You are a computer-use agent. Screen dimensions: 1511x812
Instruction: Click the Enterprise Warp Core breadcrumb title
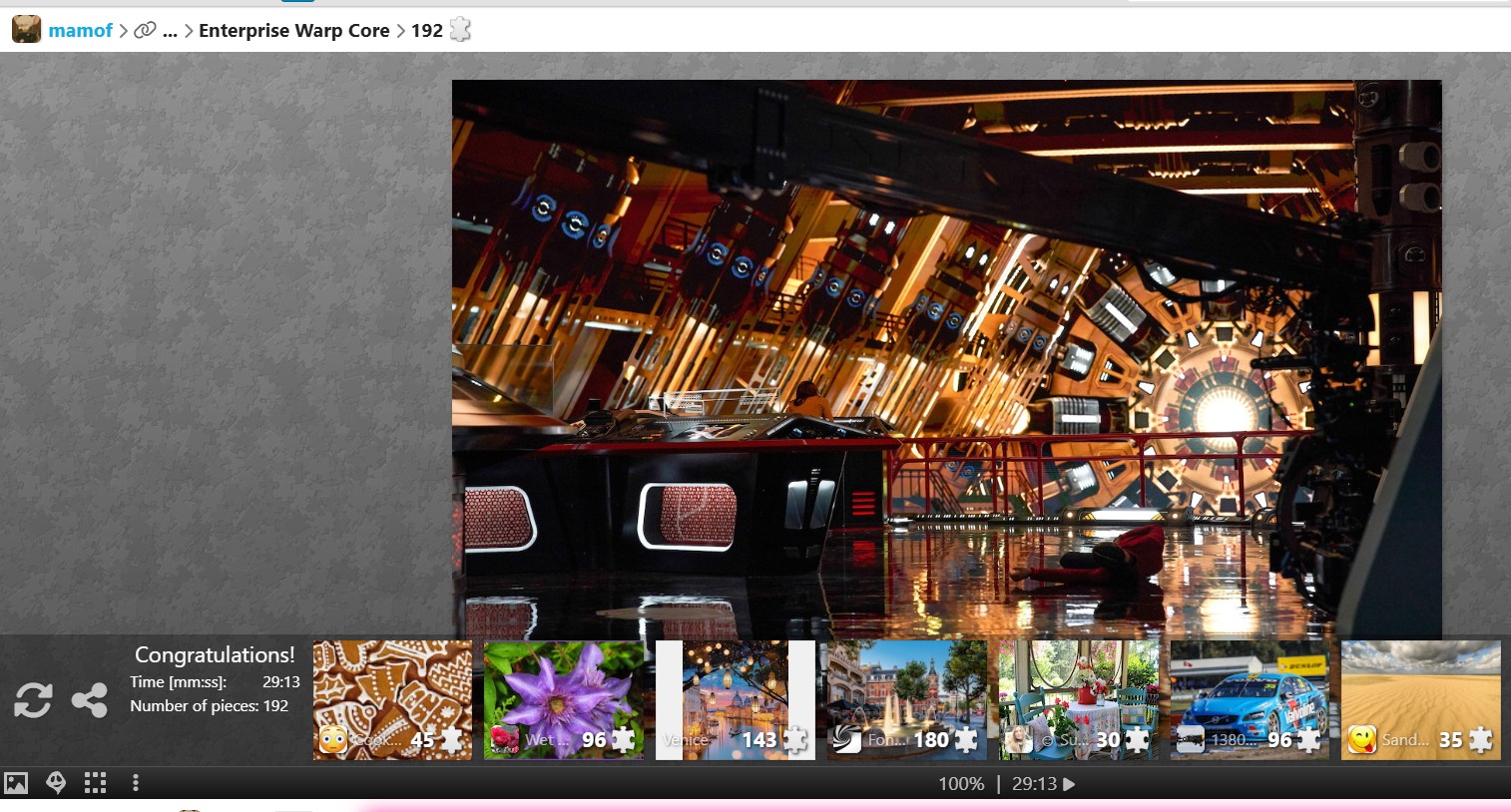click(x=293, y=30)
